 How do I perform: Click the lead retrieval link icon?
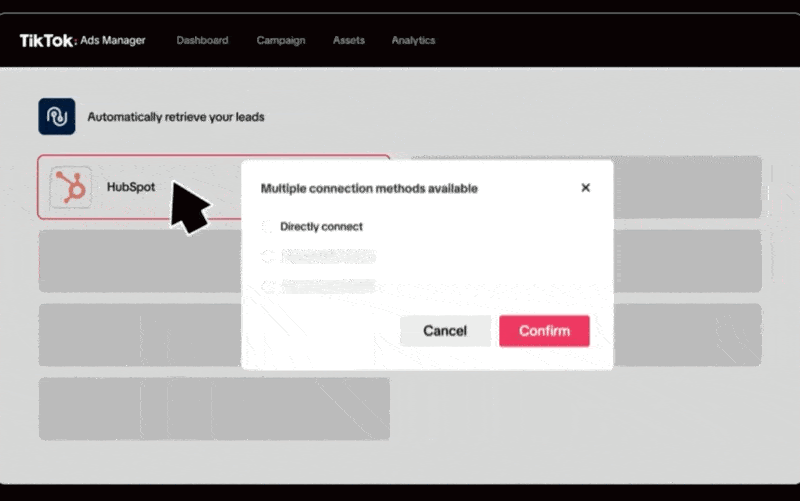tap(57, 116)
